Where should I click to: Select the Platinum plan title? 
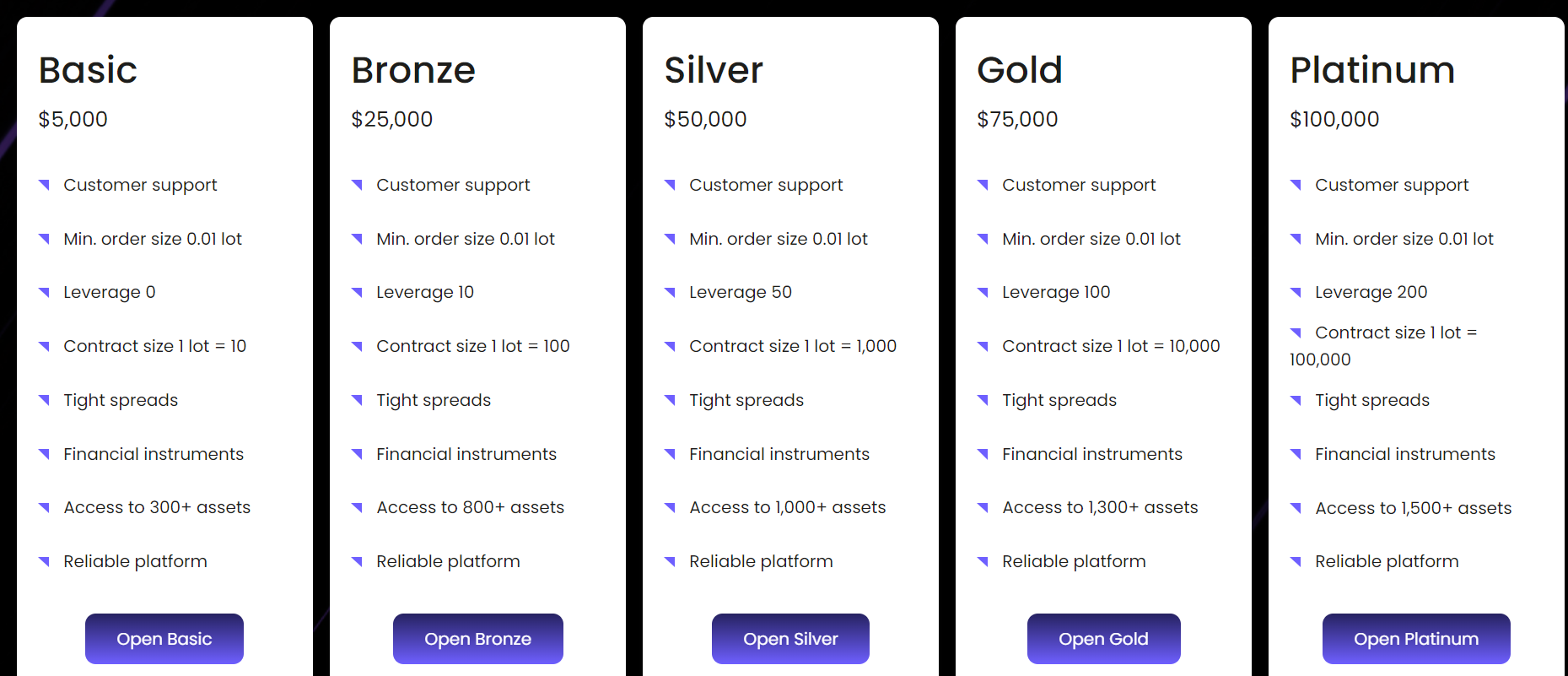coord(1372,70)
